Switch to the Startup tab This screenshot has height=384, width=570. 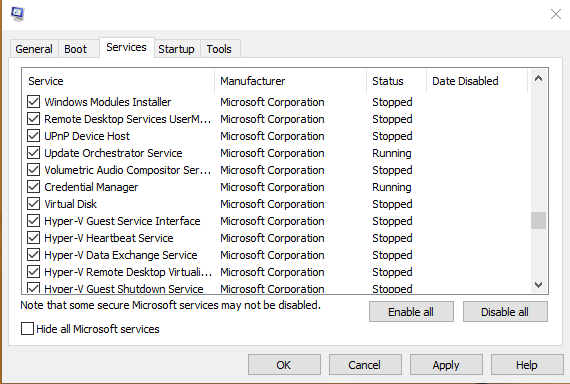176,49
